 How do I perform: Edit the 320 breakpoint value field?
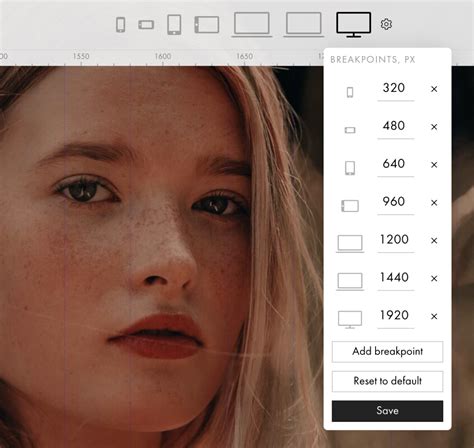click(x=395, y=90)
